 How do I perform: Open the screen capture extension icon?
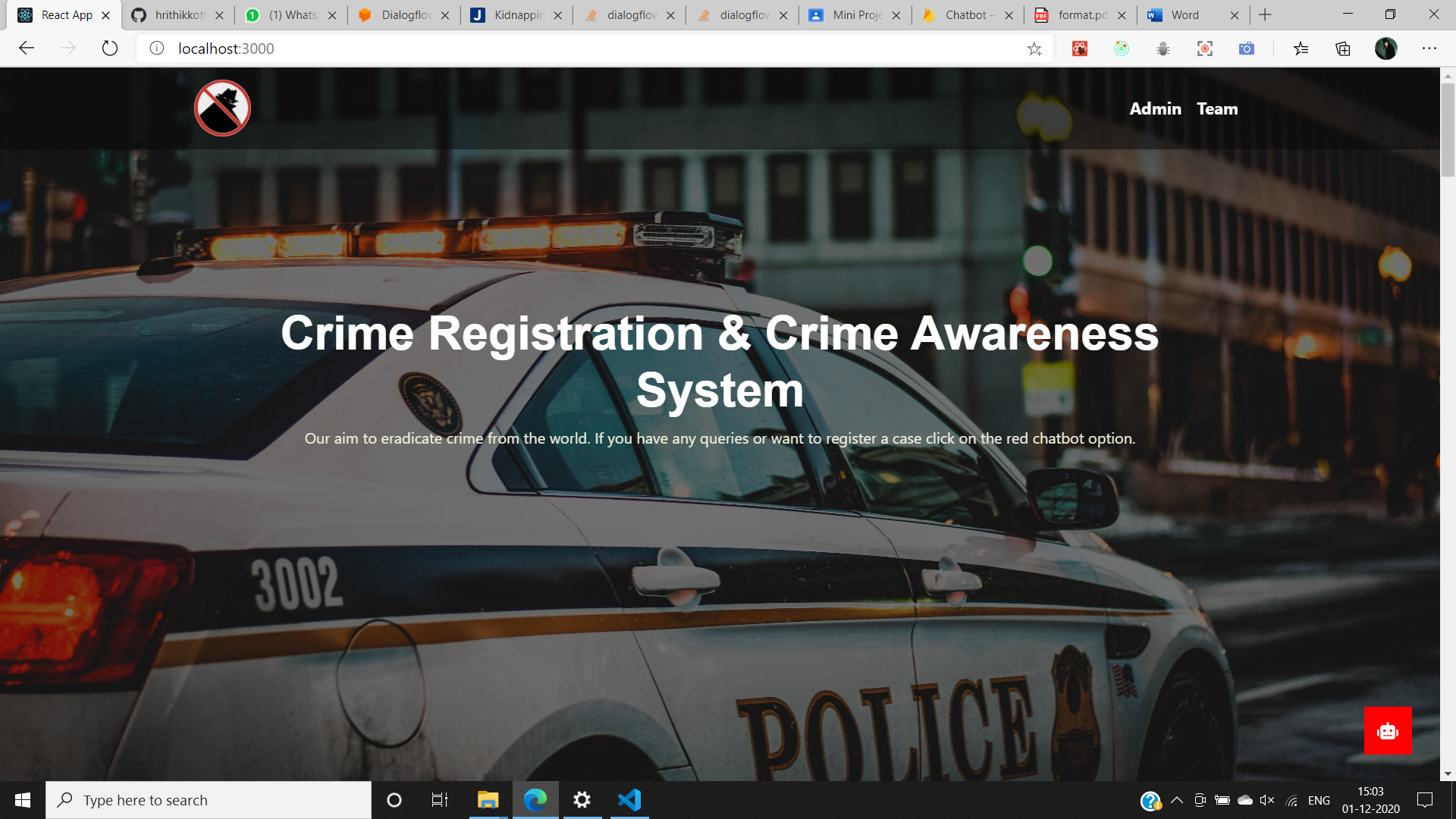[x=1205, y=49]
